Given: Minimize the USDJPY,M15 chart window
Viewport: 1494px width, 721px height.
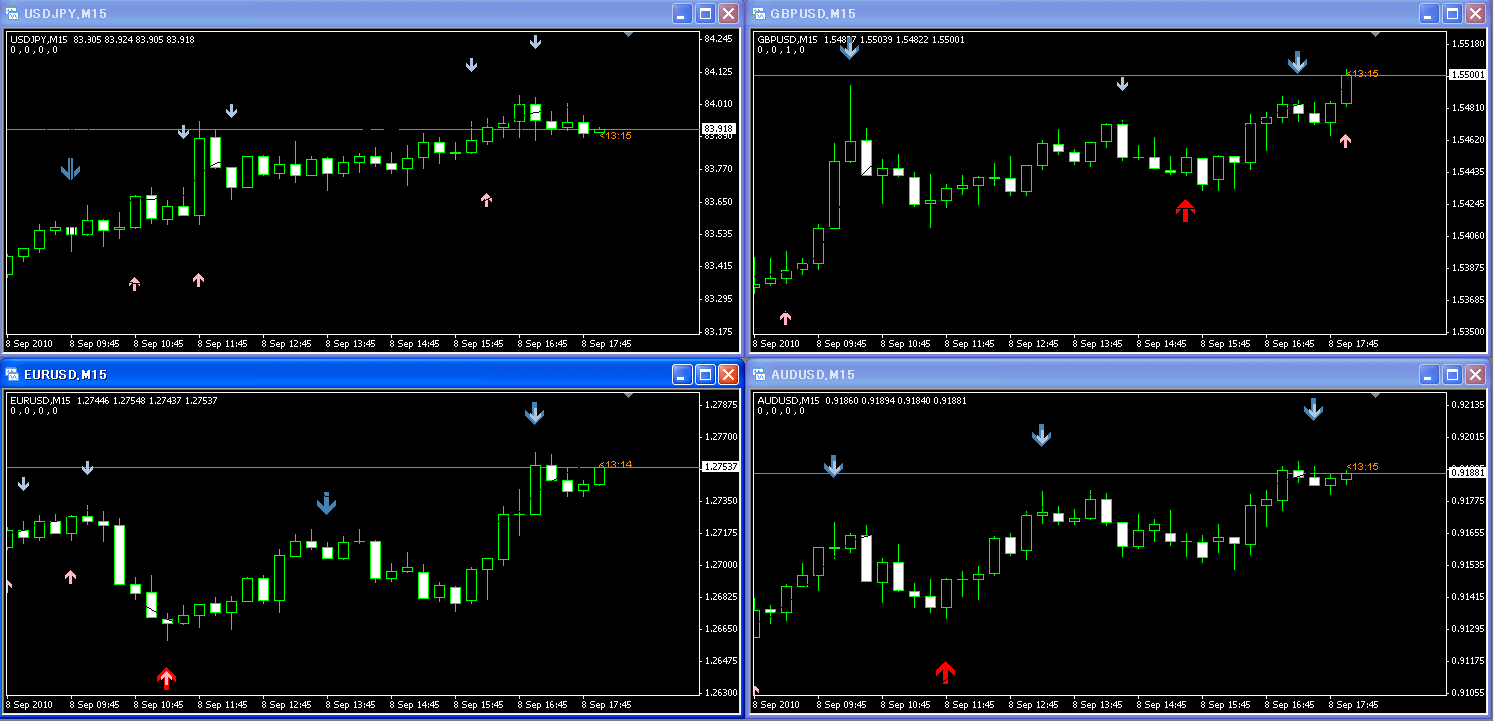Looking at the screenshot, I should [x=682, y=13].
